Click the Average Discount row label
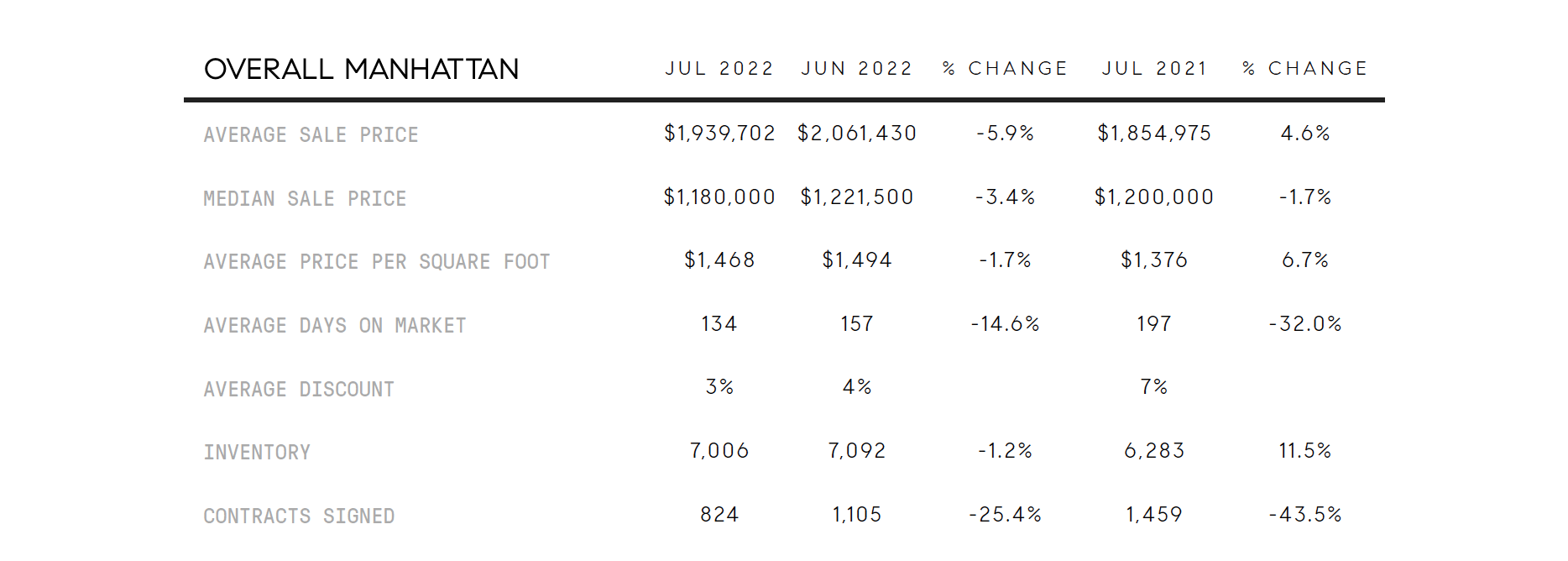1568x561 pixels. (298, 390)
